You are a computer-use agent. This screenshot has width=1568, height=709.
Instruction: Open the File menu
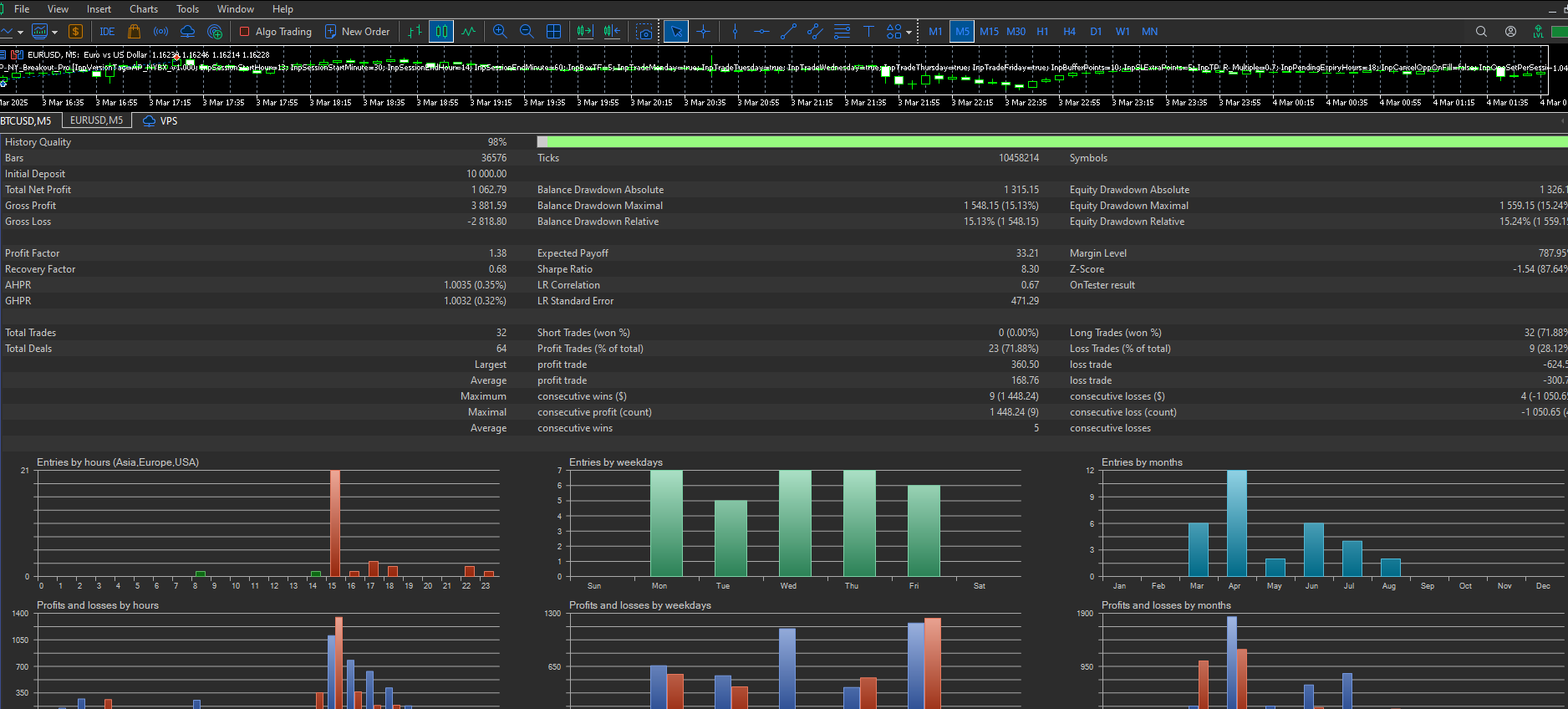tap(22, 9)
